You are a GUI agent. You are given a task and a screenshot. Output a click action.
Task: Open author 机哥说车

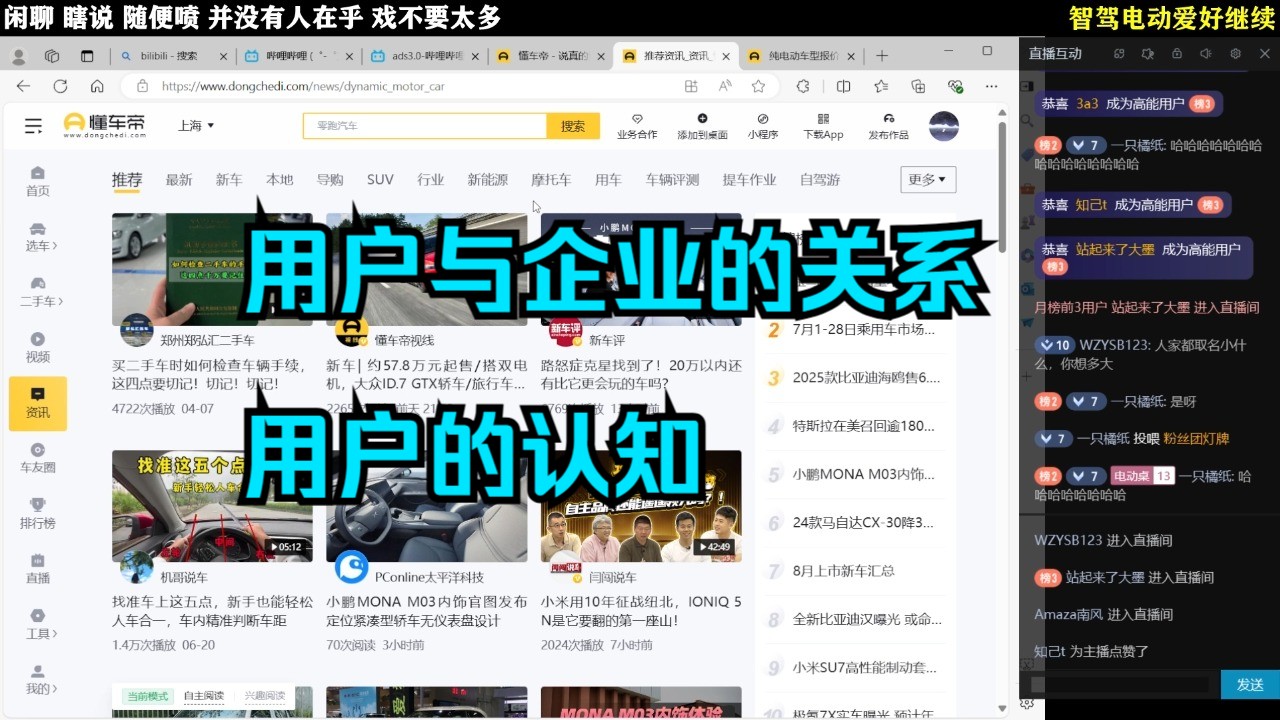[x=184, y=578]
